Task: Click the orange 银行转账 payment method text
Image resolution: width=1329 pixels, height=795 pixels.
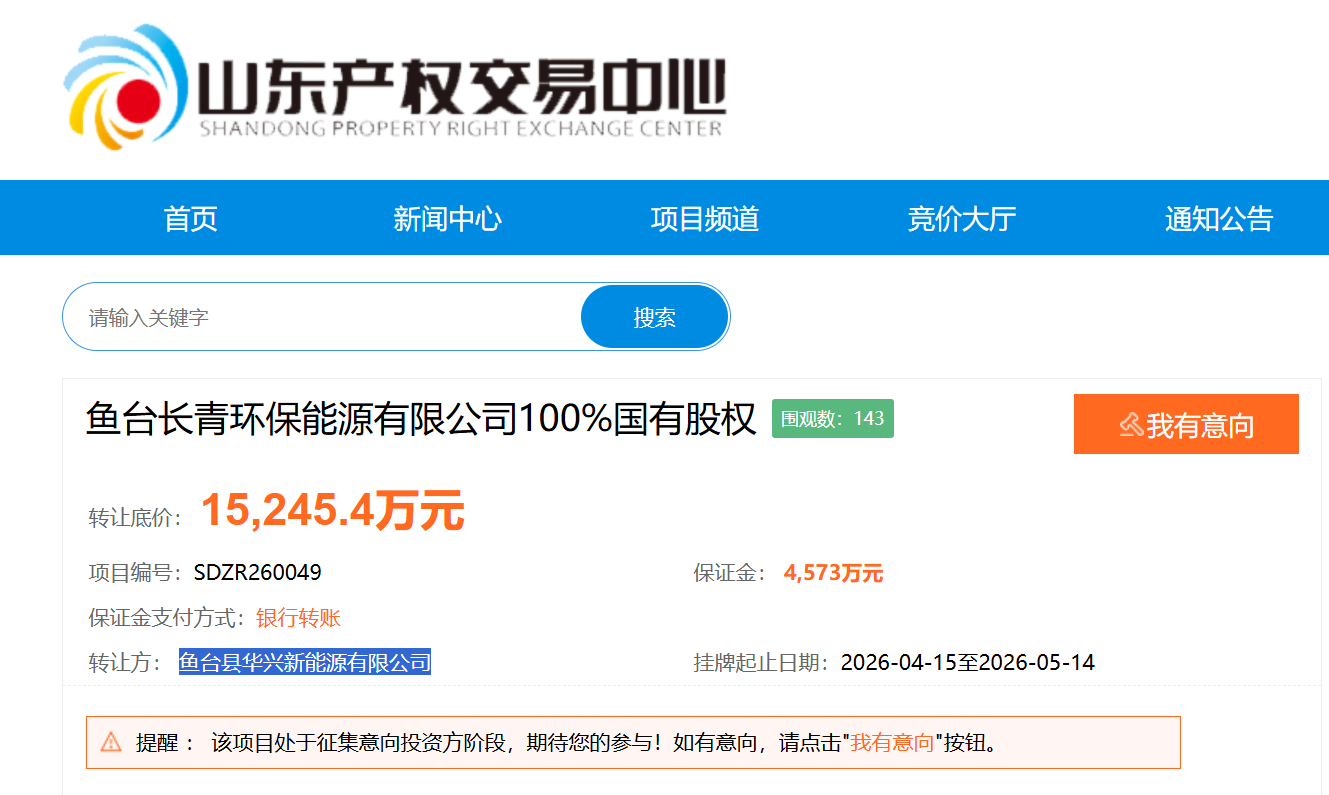Action: coord(298,618)
